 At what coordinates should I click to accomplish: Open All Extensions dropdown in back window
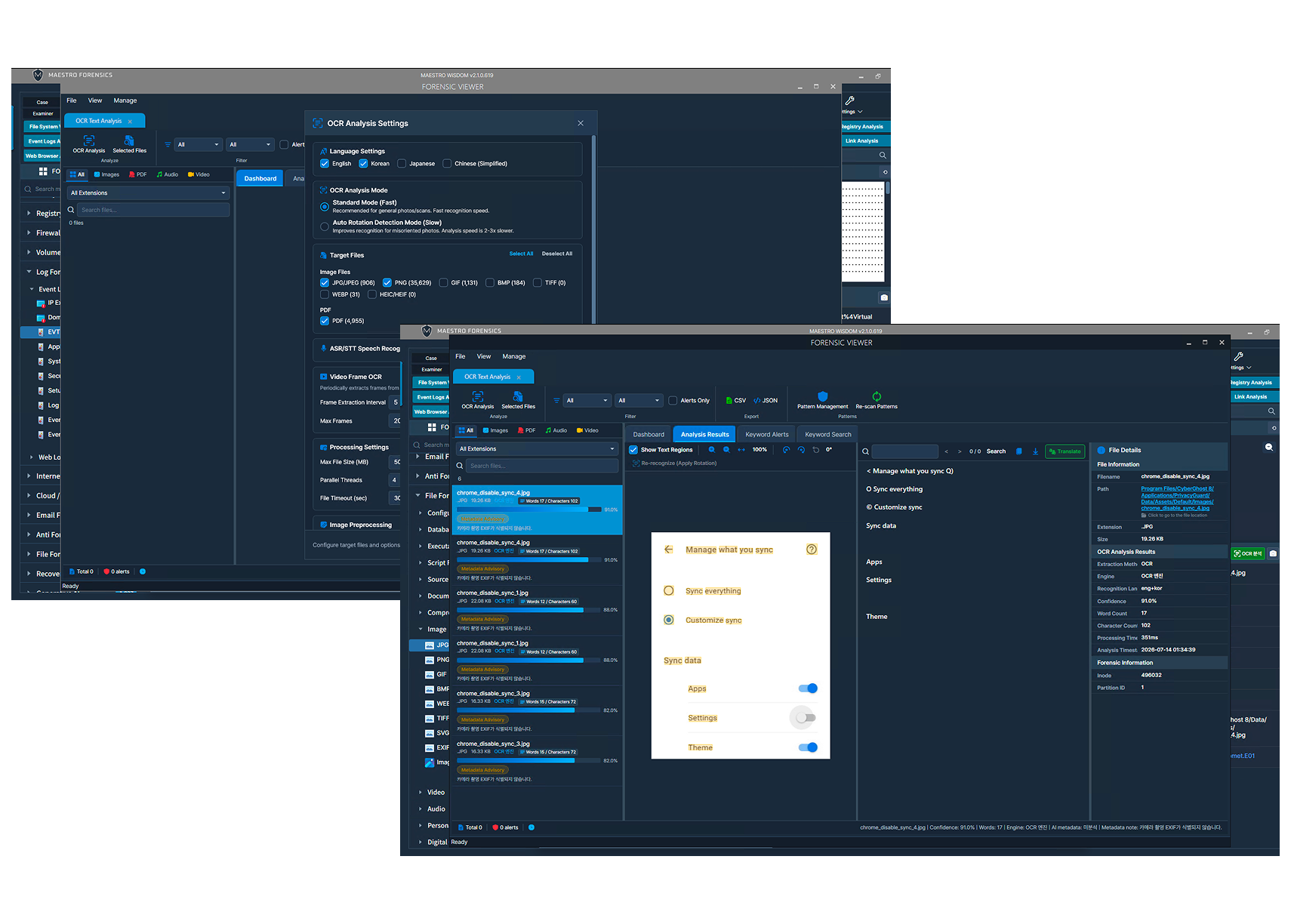[148, 193]
